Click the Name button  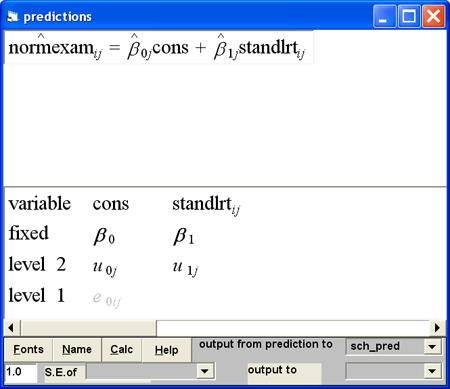coord(77,349)
